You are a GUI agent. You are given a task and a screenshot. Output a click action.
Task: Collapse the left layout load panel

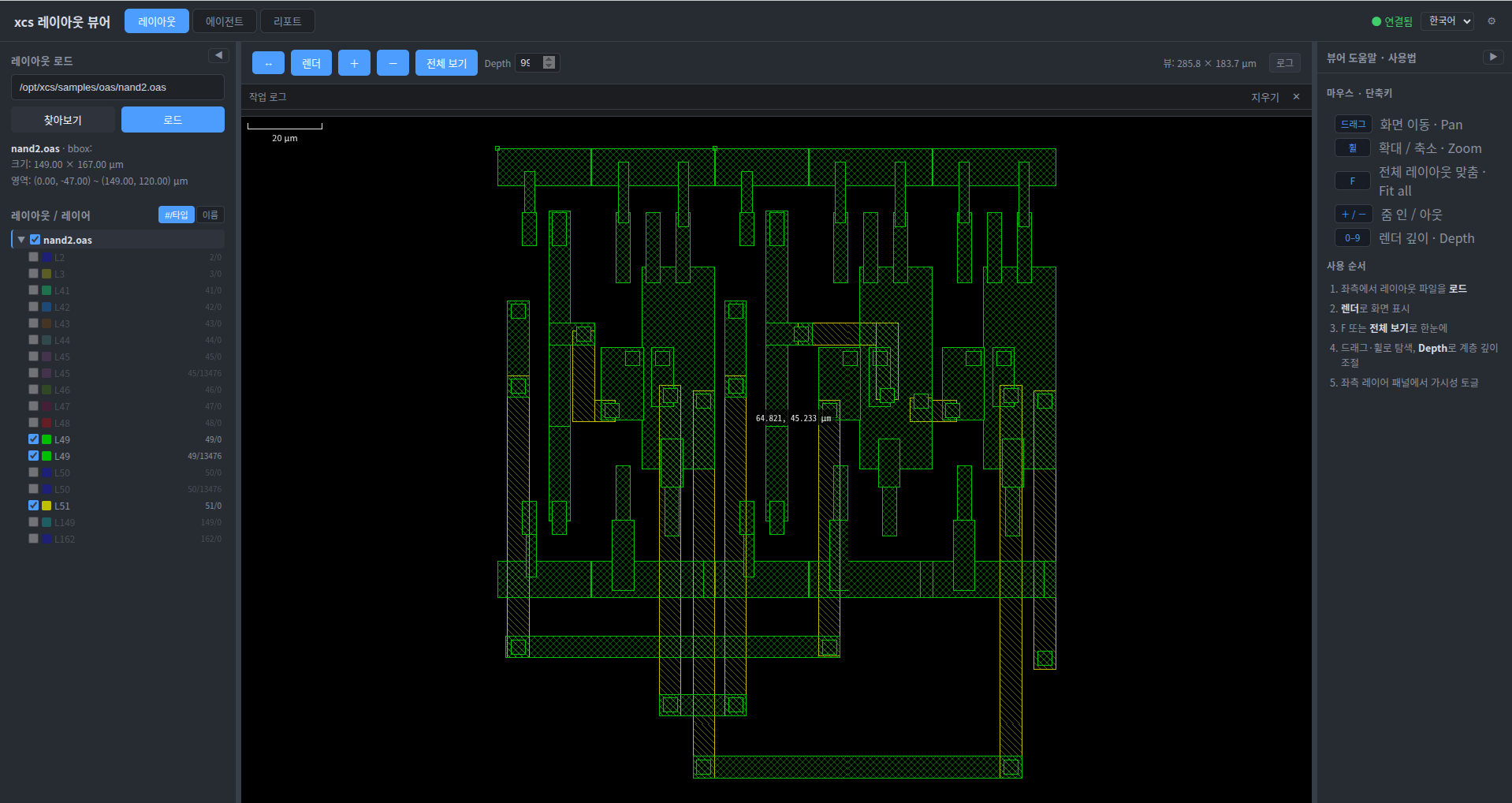coord(218,55)
